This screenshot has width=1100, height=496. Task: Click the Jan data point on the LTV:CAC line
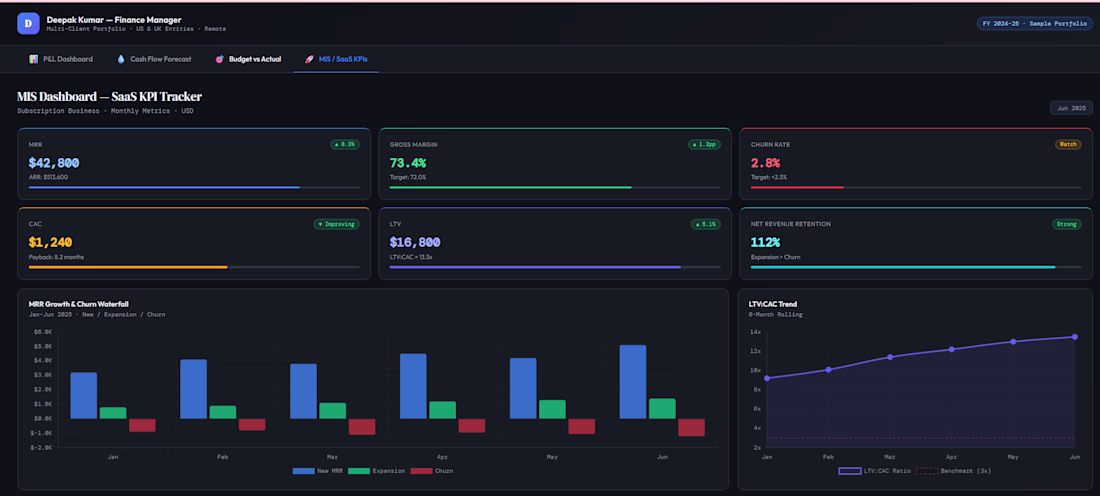(767, 378)
